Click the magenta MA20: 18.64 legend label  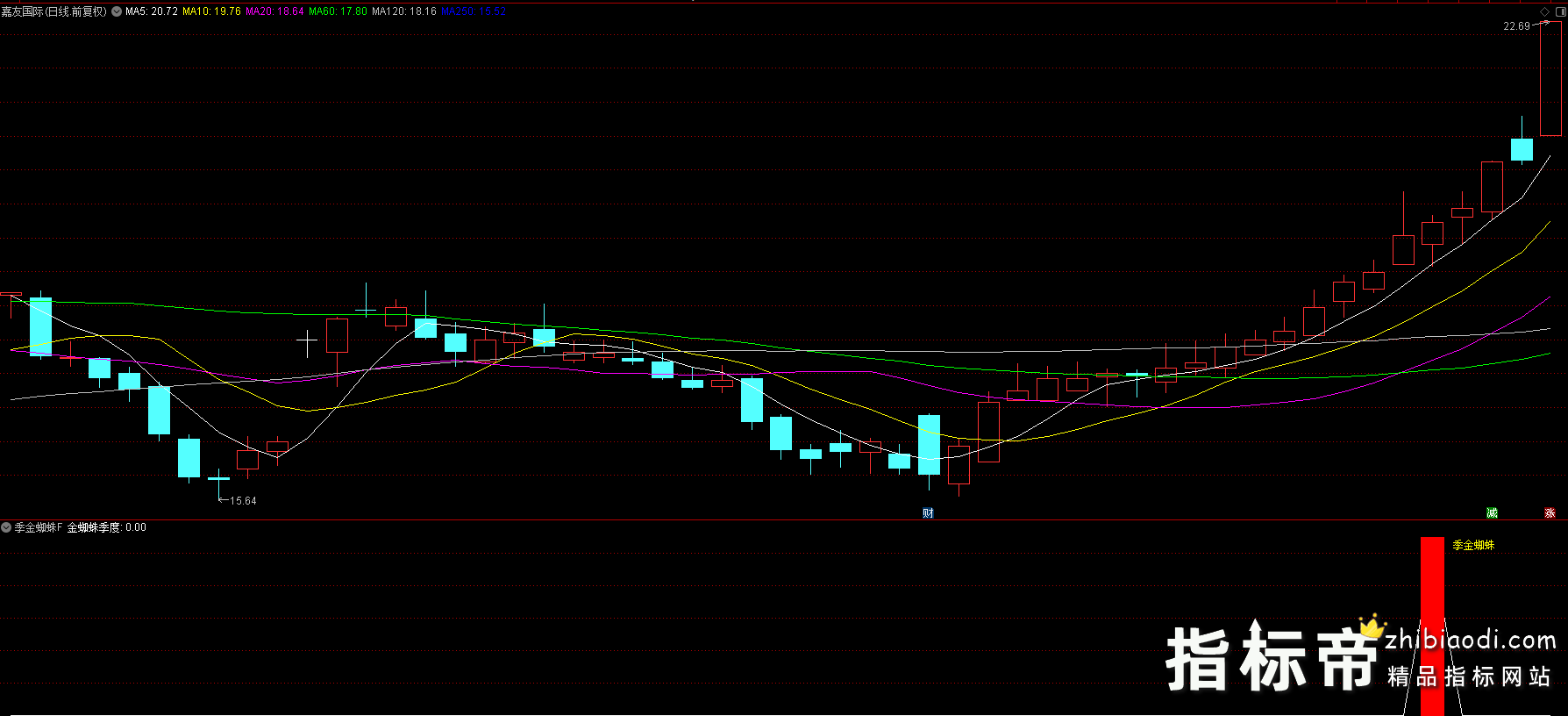tap(274, 11)
